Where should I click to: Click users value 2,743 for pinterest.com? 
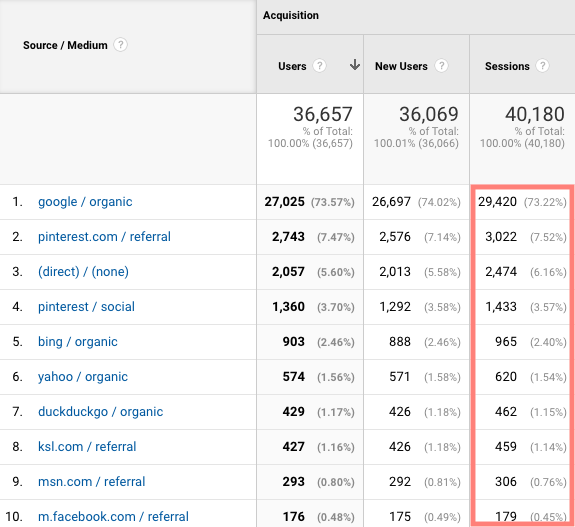pos(288,237)
